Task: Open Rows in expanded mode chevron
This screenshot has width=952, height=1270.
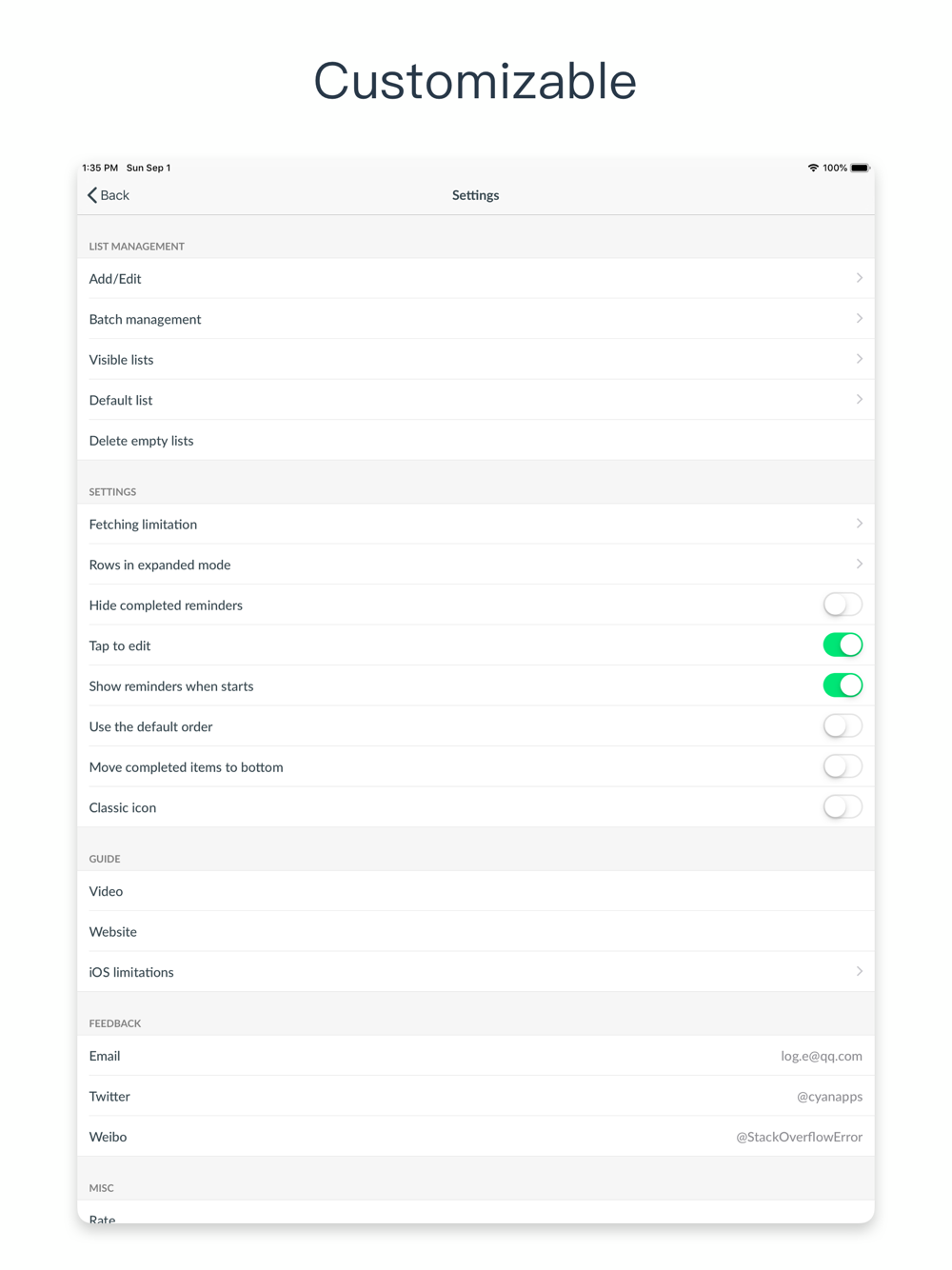Action: tap(859, 565)
